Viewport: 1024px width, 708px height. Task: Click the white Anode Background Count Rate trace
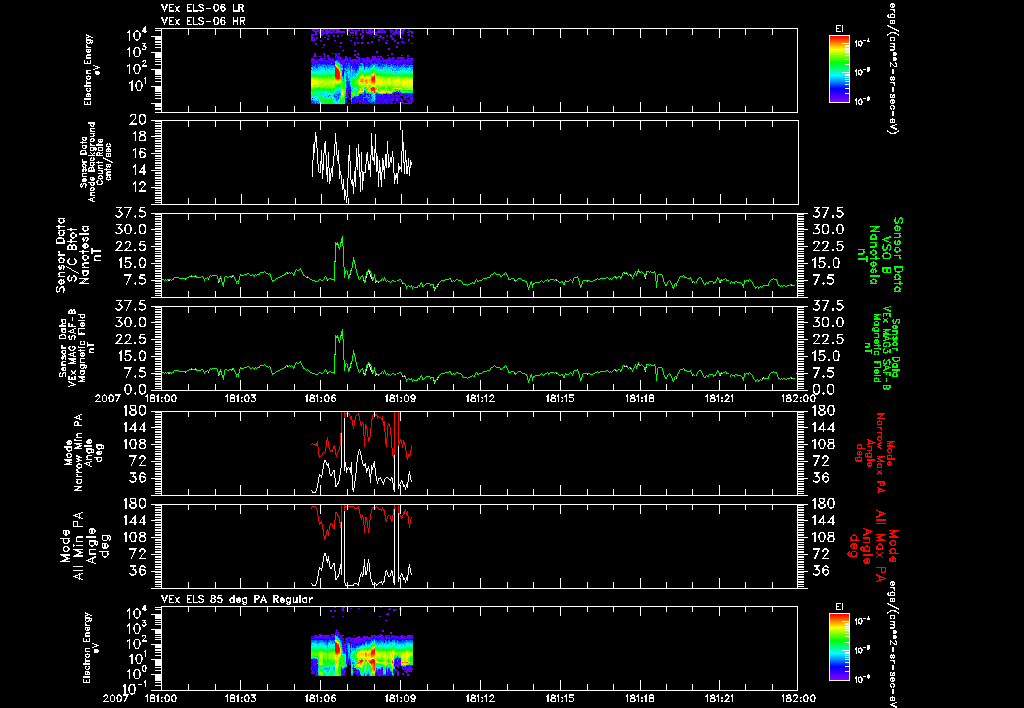tap(361, 165)
